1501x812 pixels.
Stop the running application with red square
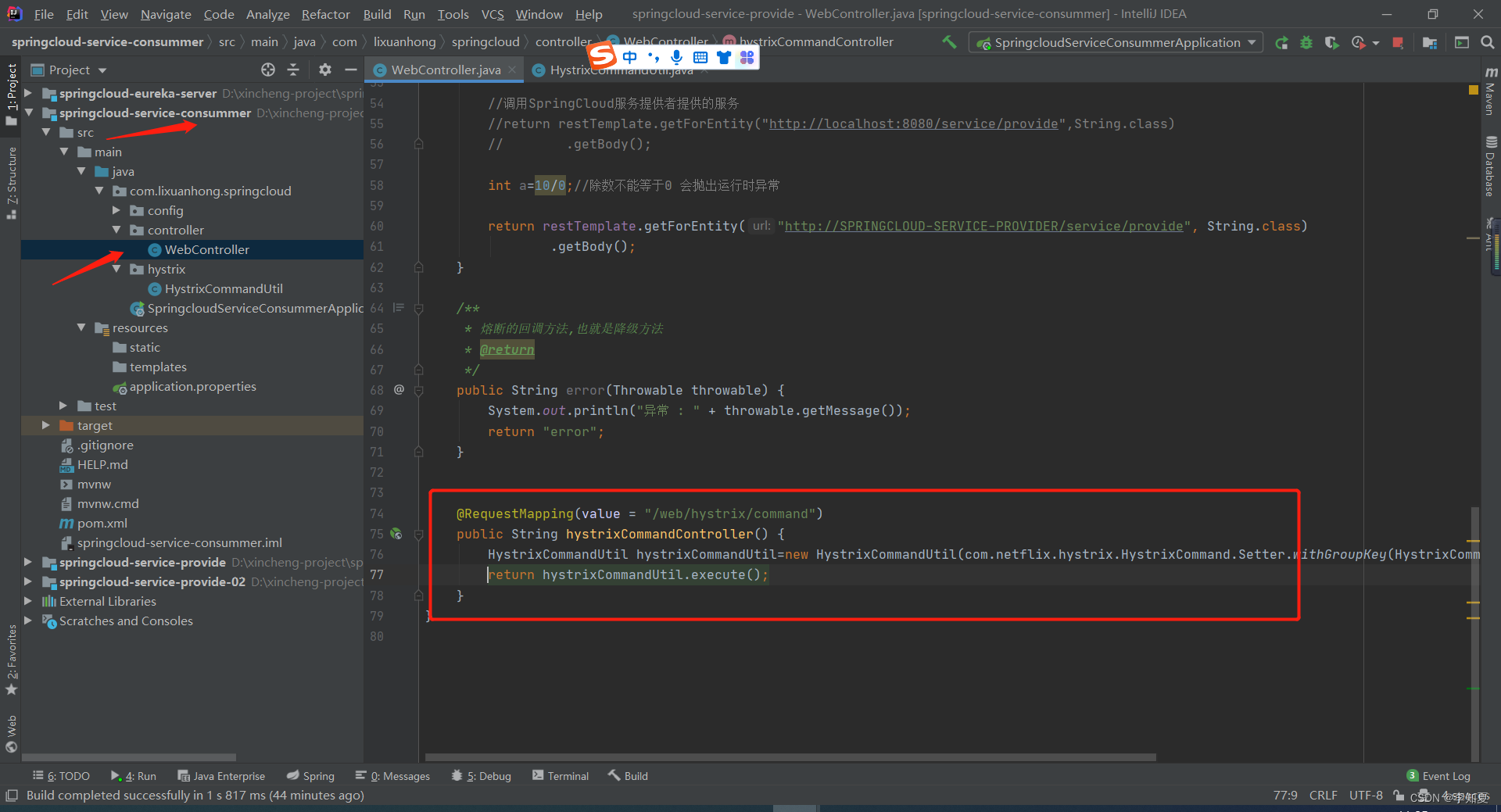[1398, 43]
